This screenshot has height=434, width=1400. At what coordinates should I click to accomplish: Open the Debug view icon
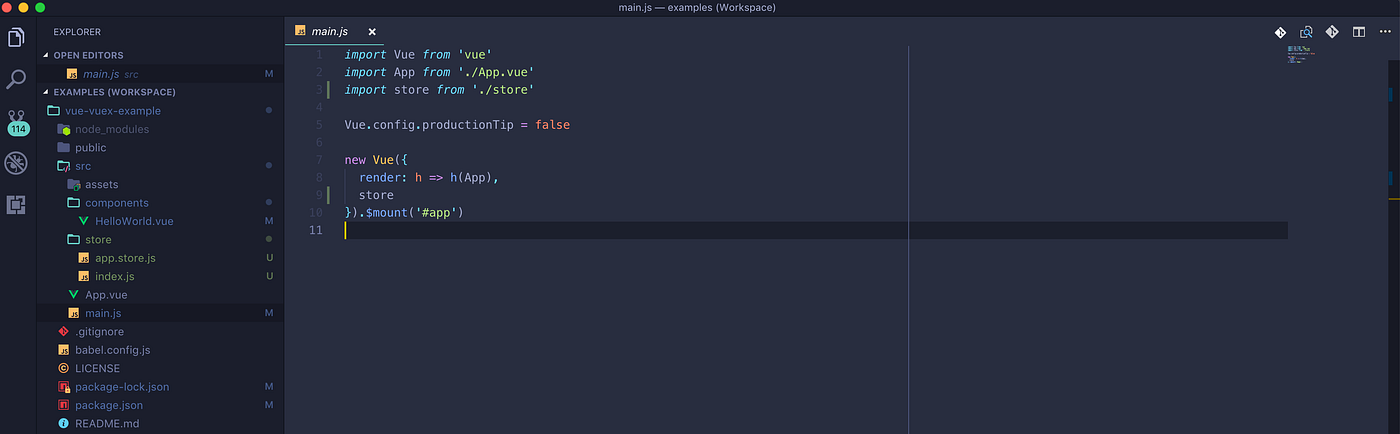click(x=16, y=163)
